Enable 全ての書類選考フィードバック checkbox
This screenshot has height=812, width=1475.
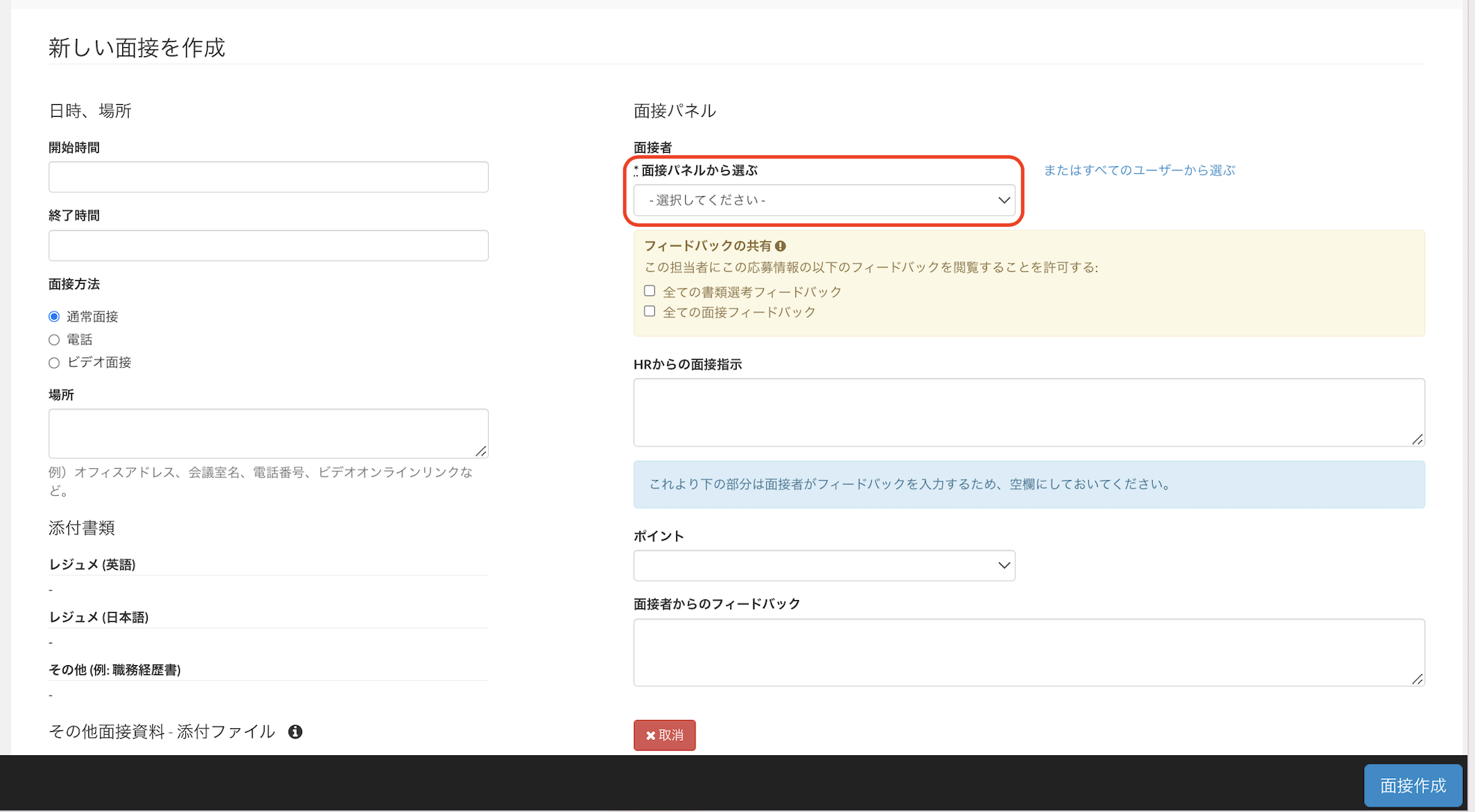[x=650, y=291]
